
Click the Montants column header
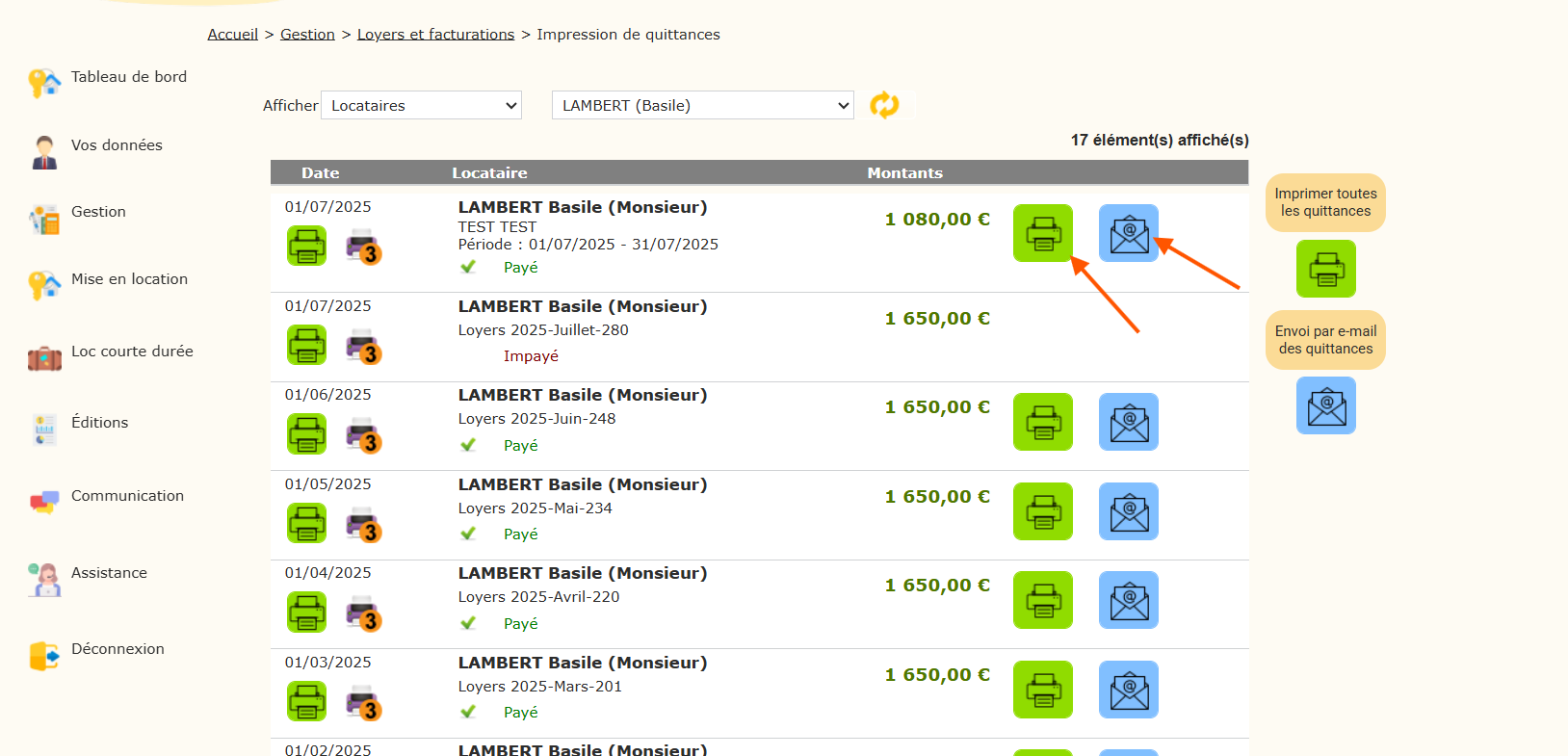click(x=904, y=173)
